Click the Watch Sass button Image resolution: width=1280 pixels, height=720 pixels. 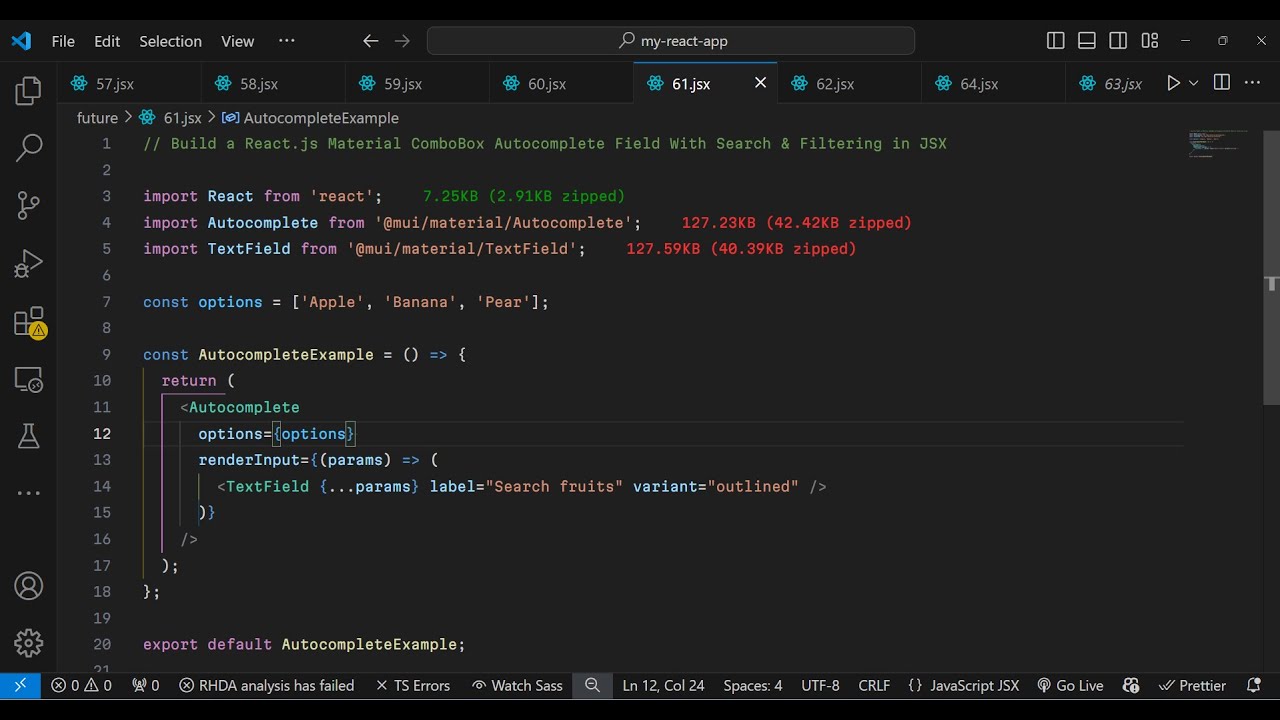pyautogui.click(x=517, y=686)
